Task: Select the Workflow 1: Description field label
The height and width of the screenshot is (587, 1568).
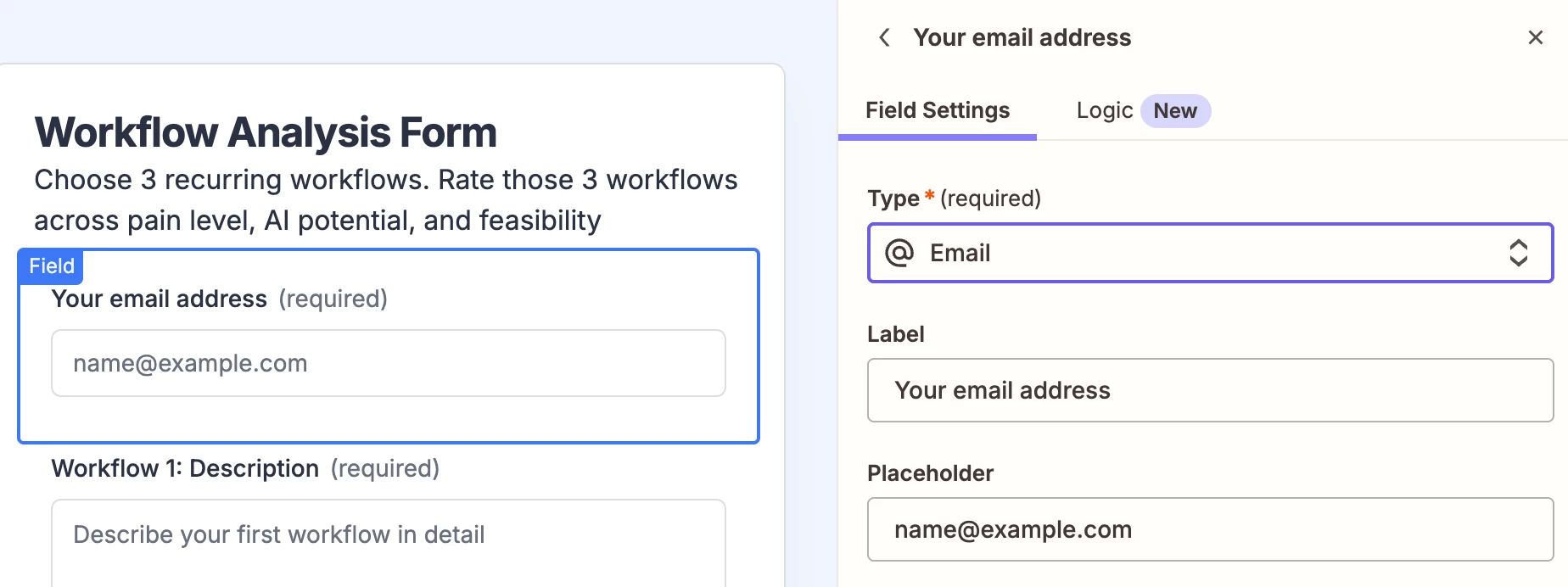Action: pos(185,468)
